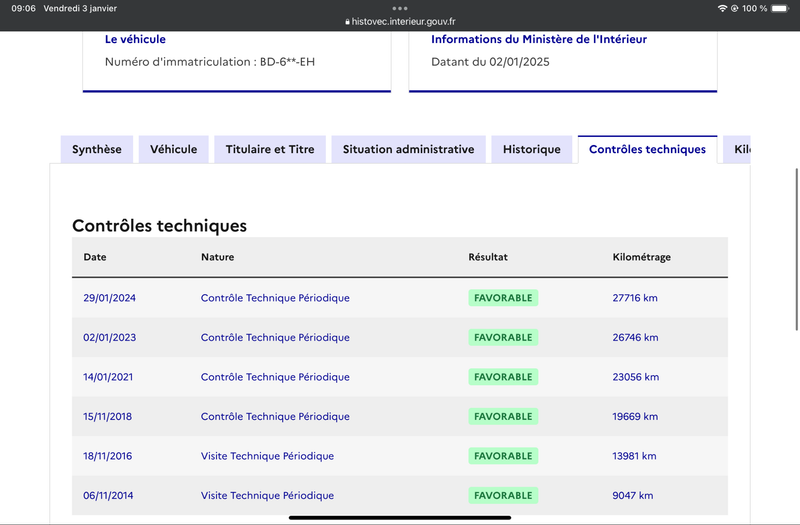
Task: Tap the 100 % battery percentage
Action: (x=755, y=8)
